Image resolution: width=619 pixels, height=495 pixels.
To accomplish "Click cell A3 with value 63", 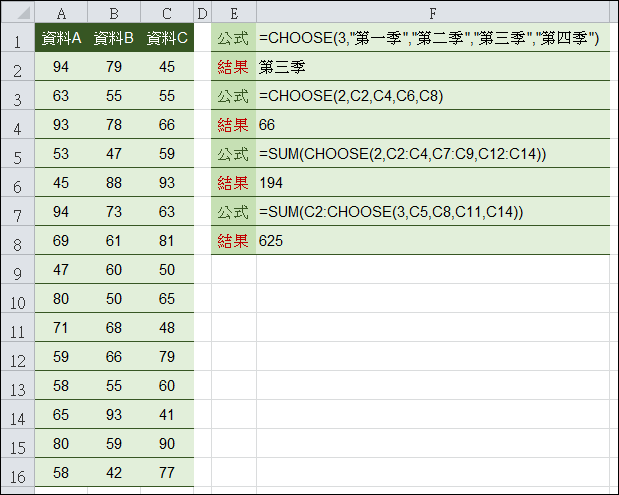I will (x=61, y=95).
